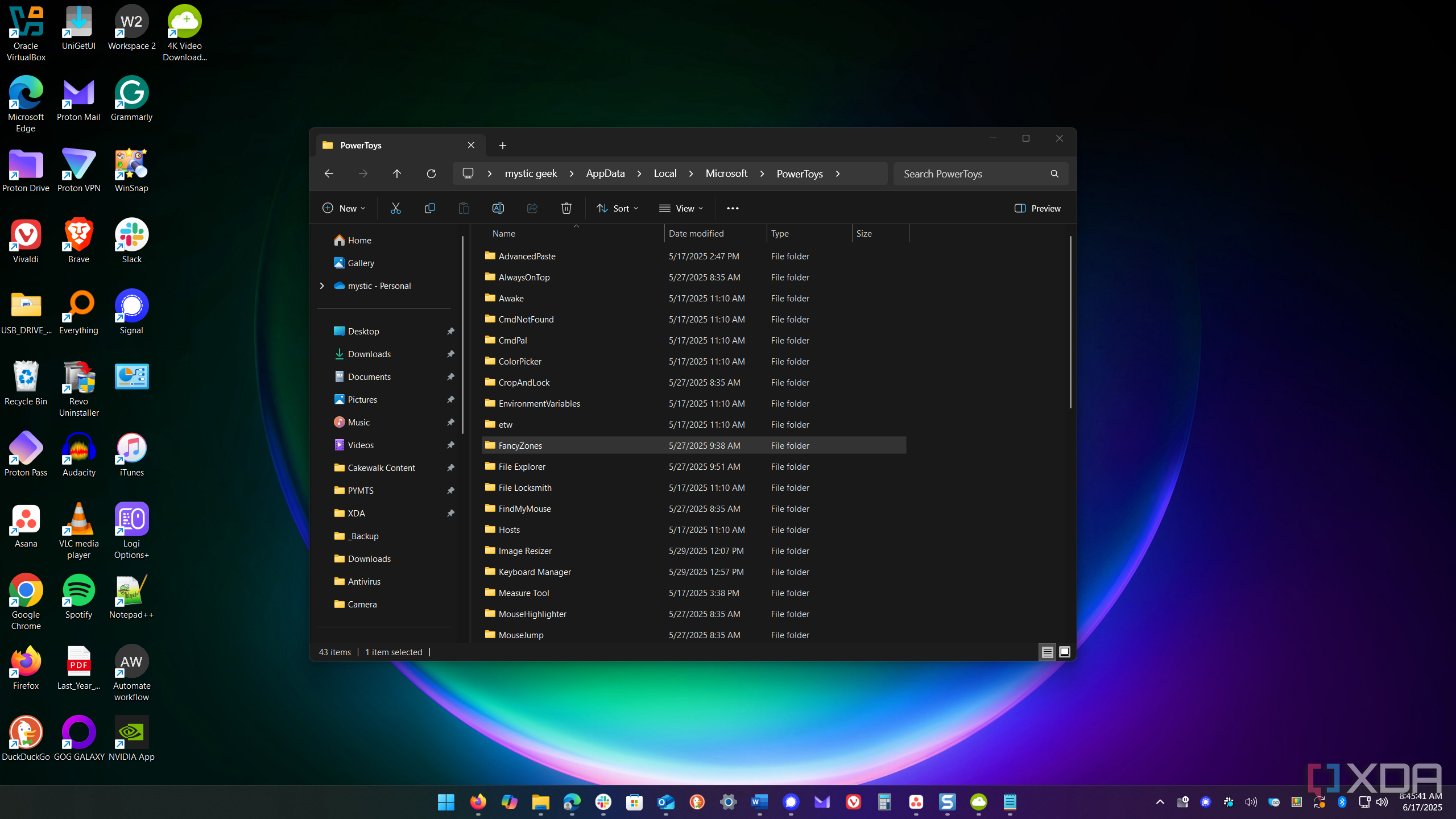
Task: Unpin Desktop from Quick access
Action: [x=450, y=331]
